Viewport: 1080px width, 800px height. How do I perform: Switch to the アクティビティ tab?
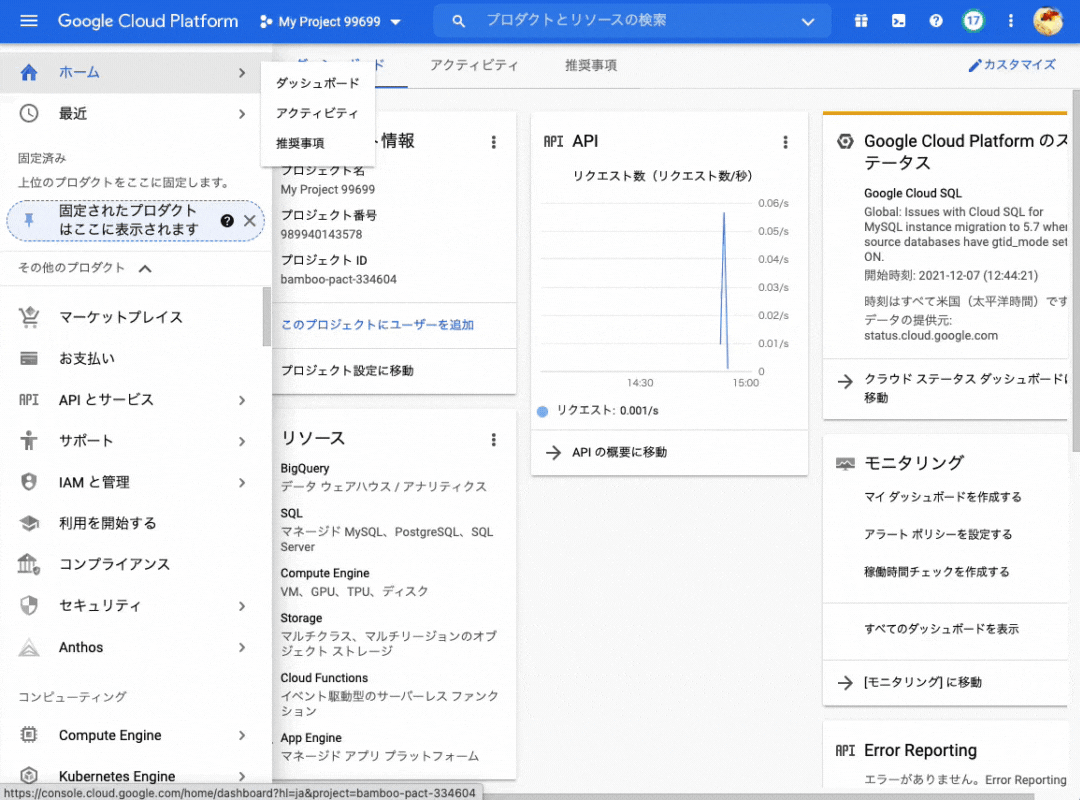click(x=474, y=65)
